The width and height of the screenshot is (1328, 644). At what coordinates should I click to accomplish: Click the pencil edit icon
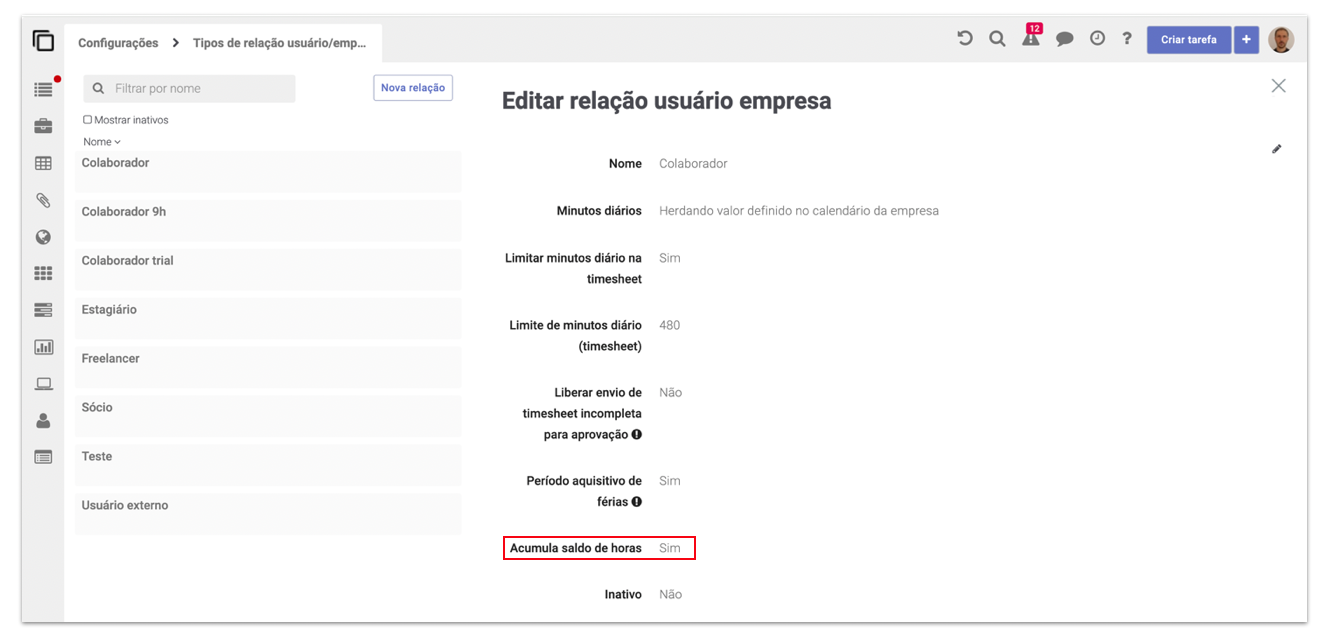click(1276, 149)
